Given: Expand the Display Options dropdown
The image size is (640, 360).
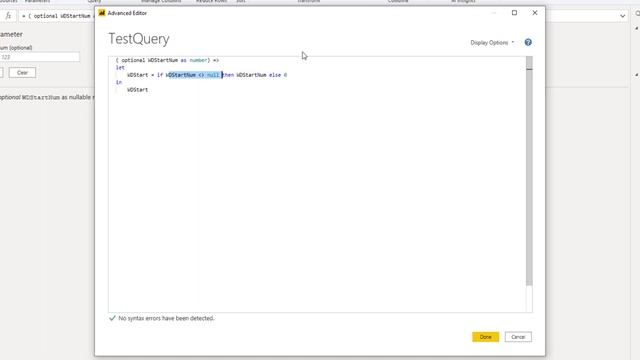Looking at the screenshot, I should pyautogui.click(x=492, y=42).
